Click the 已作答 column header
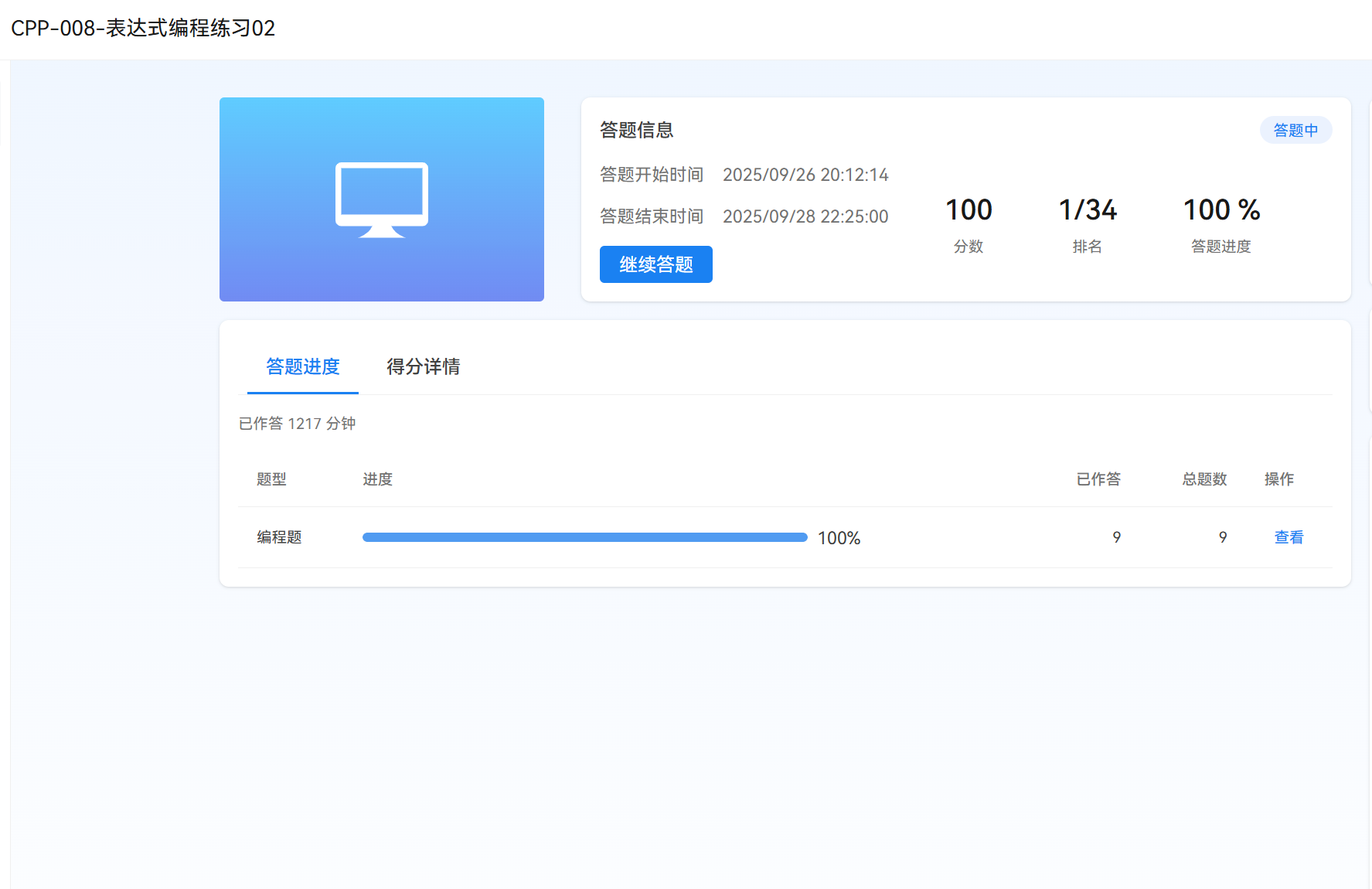This screenshot has height=889, width=1372. (x=1098, y=479)
